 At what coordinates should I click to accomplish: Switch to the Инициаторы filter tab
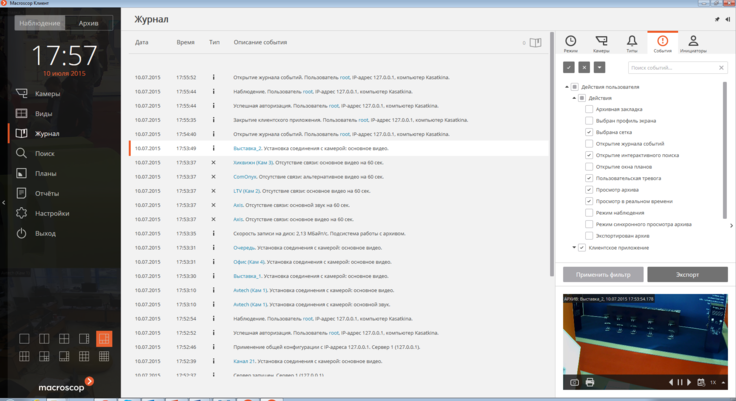click(x=693, y=44)
